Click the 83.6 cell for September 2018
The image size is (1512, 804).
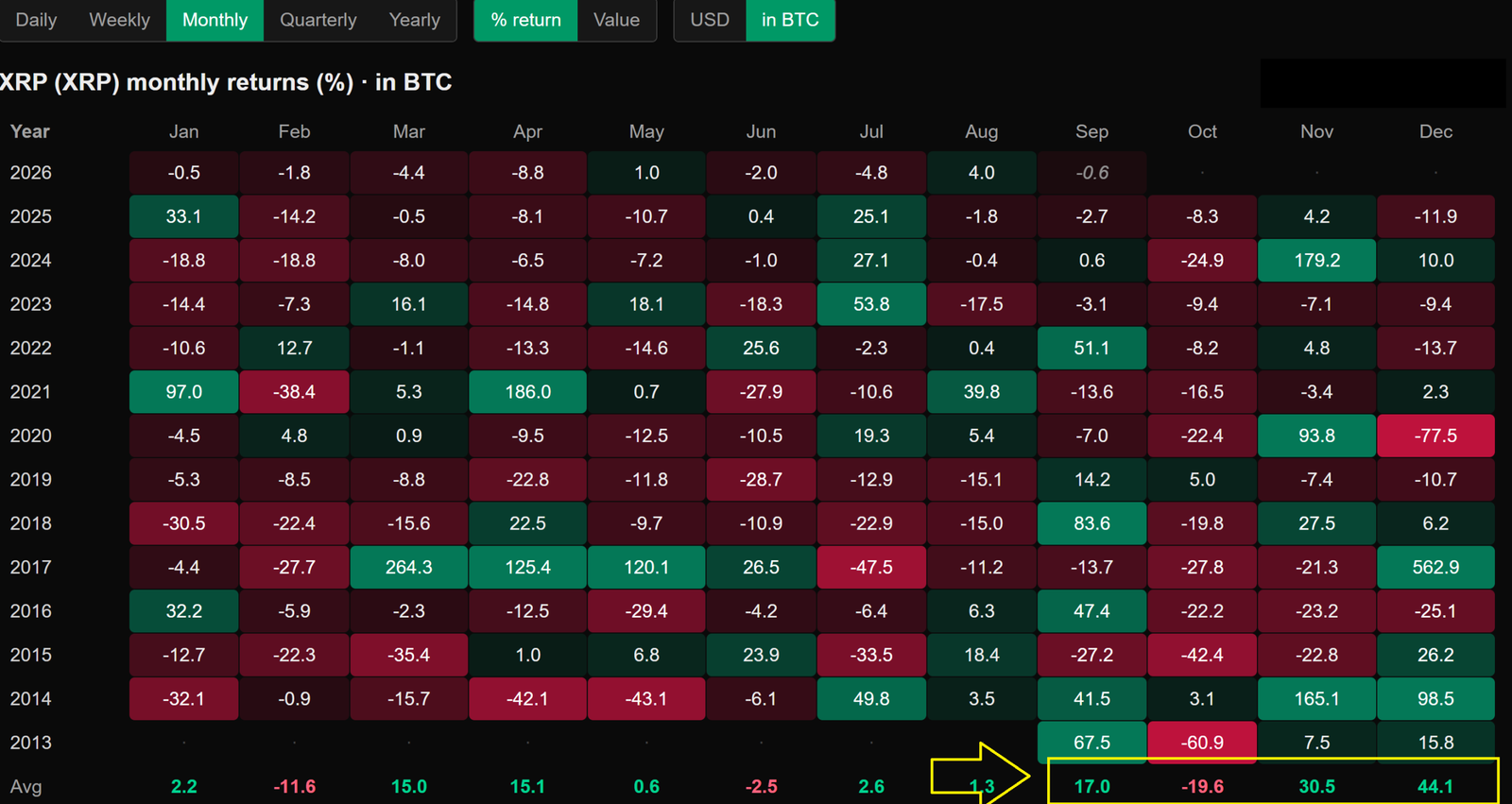[x=1091, y=523]
